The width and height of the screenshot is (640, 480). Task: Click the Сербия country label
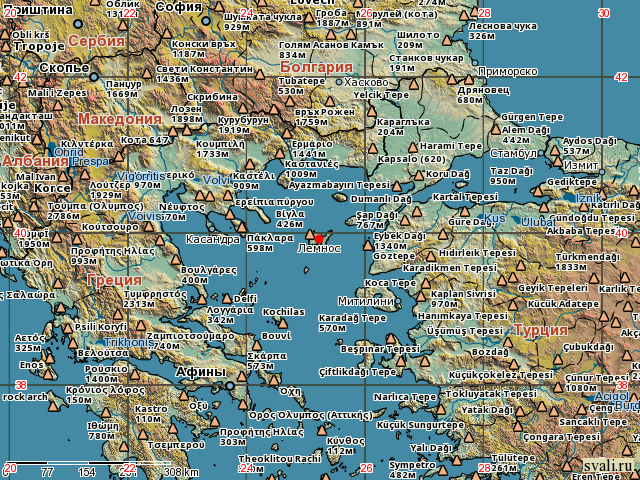coord(97,42)
